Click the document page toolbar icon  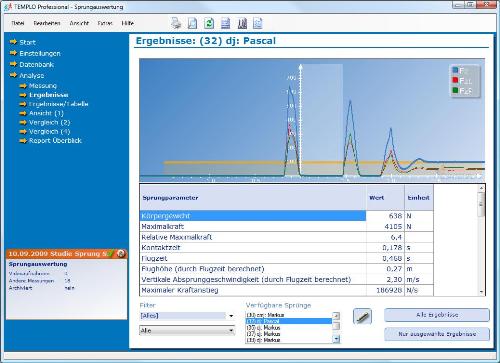coord(192,23)
